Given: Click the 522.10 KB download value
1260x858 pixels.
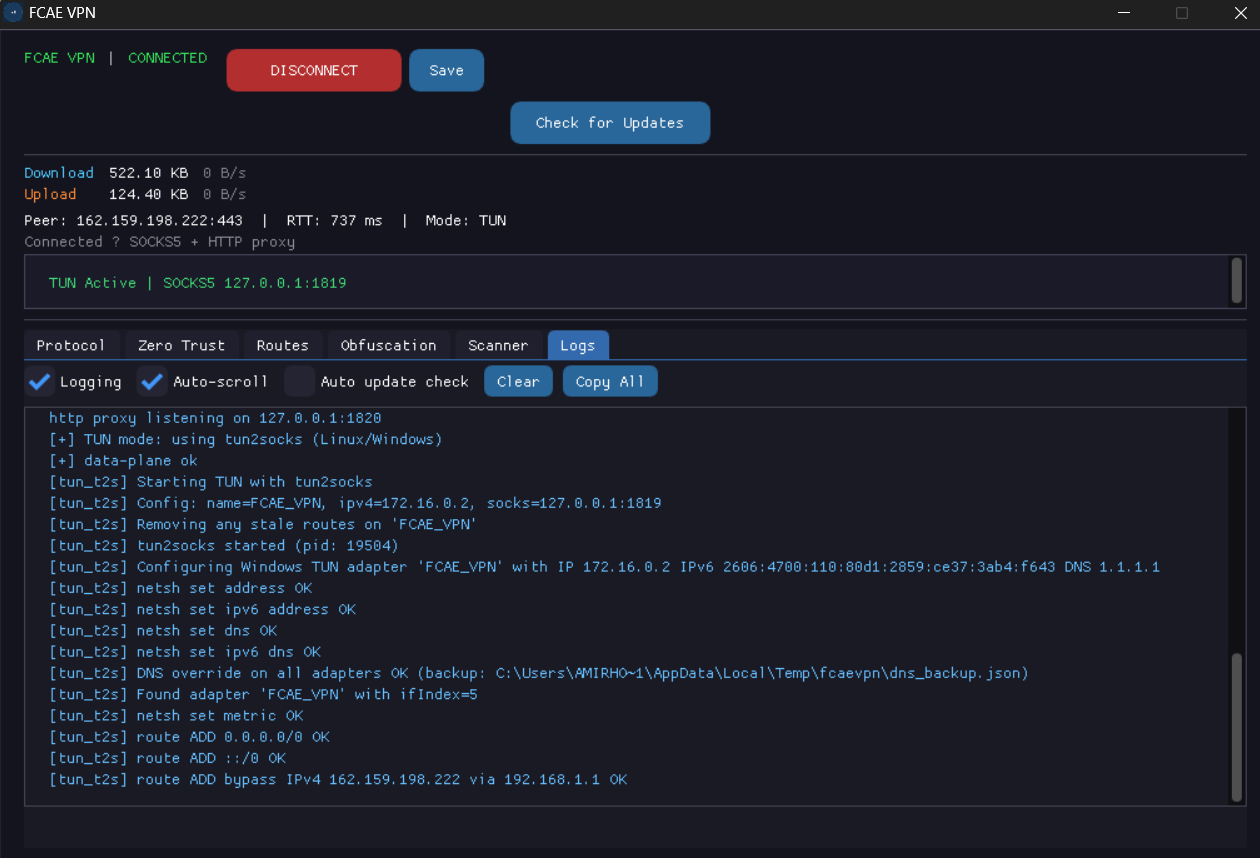Looking at the screenshot, I should pos(148,173).
